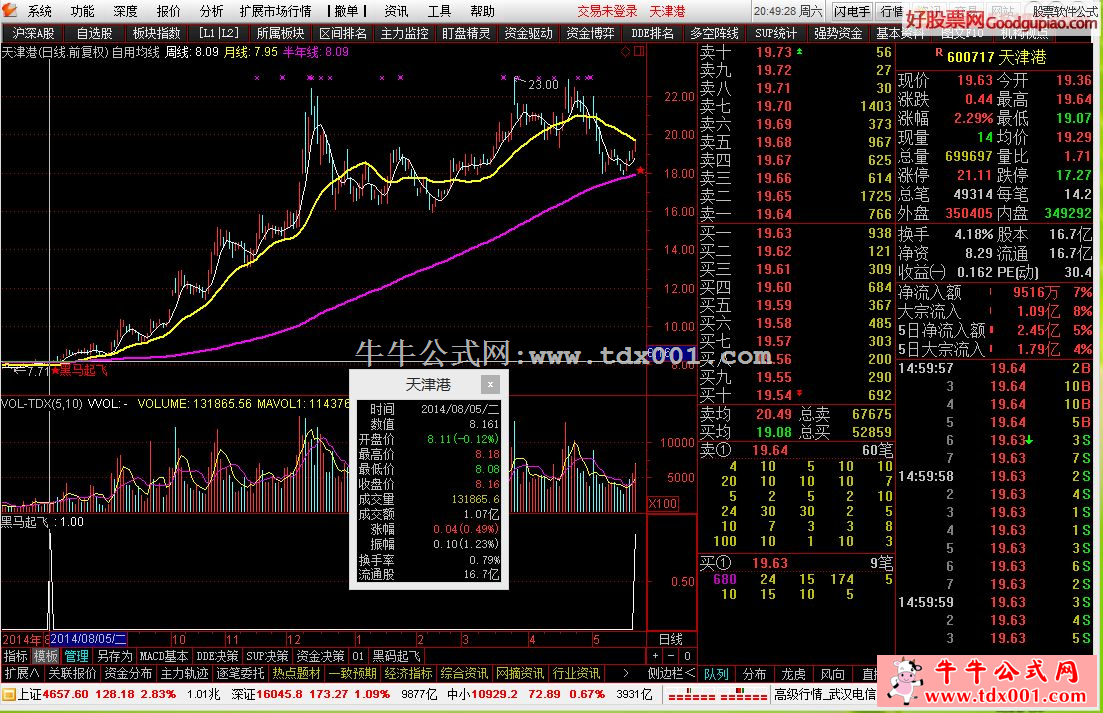The image size is (1103, 713).
Task: Switch to the 资金决策 template
Action: tap(321, 656)
